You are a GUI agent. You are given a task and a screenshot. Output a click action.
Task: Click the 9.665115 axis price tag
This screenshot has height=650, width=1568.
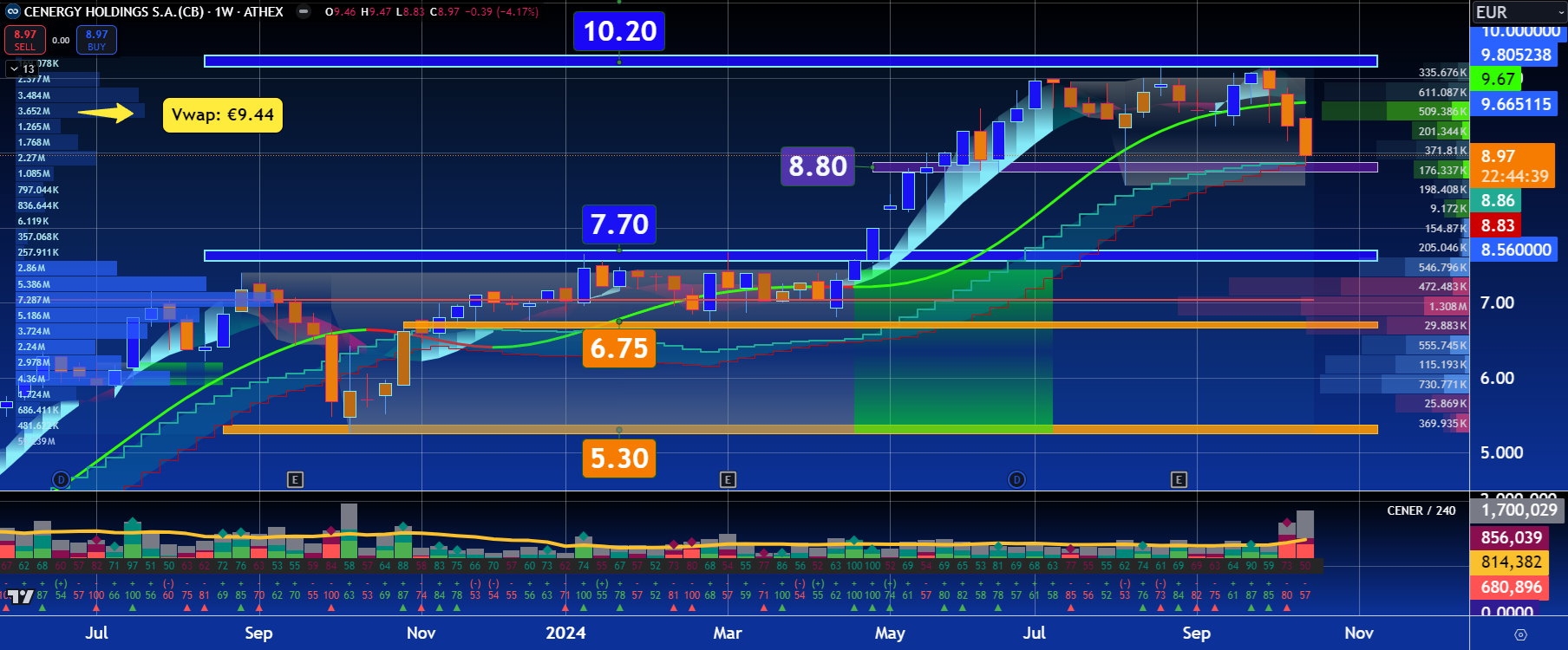tap(1516, 104)
